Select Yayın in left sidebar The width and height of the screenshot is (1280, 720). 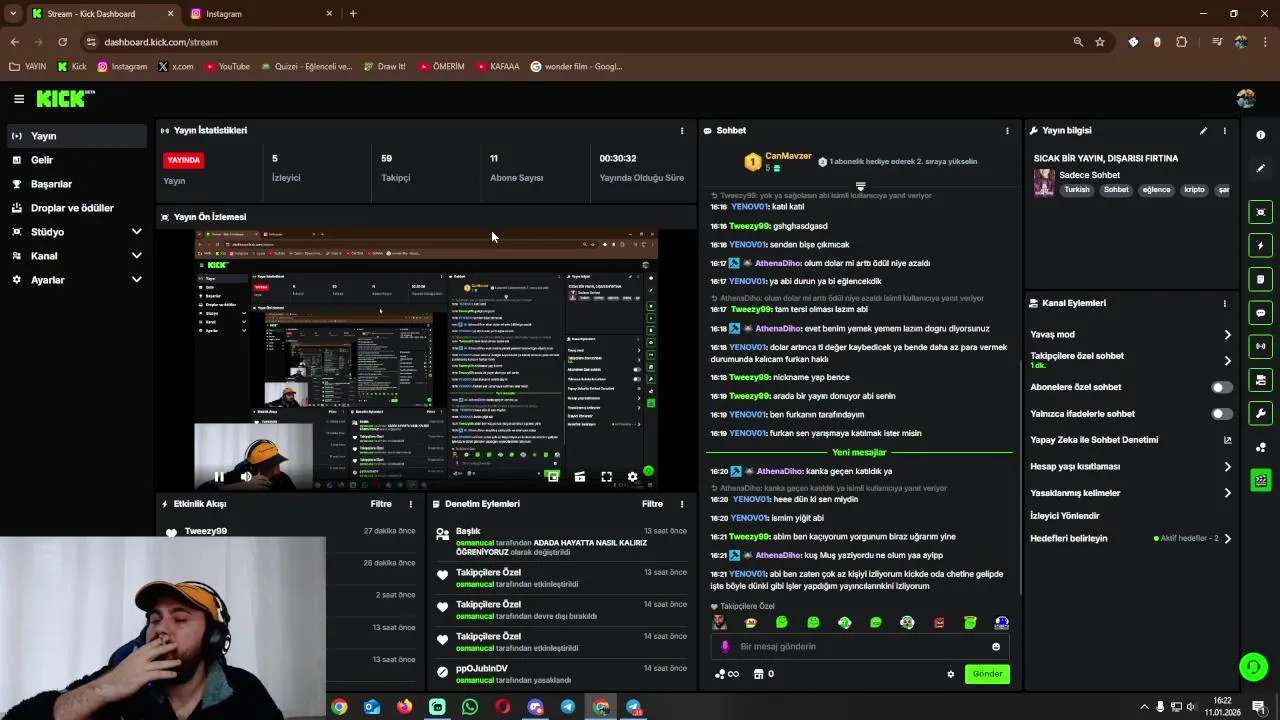pos(77,136)
